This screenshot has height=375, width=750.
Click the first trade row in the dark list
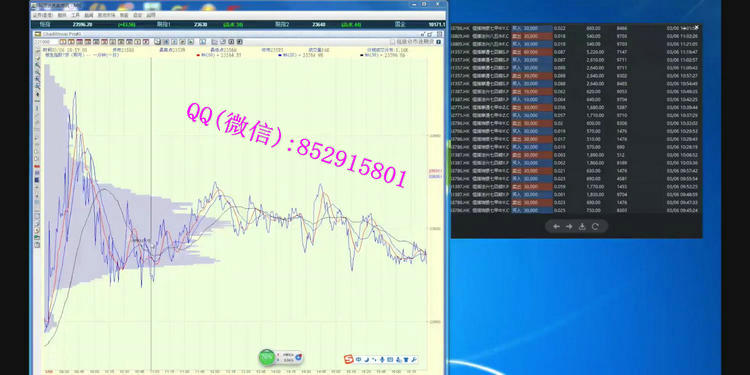pyautogui.click(x=576, y=28)
